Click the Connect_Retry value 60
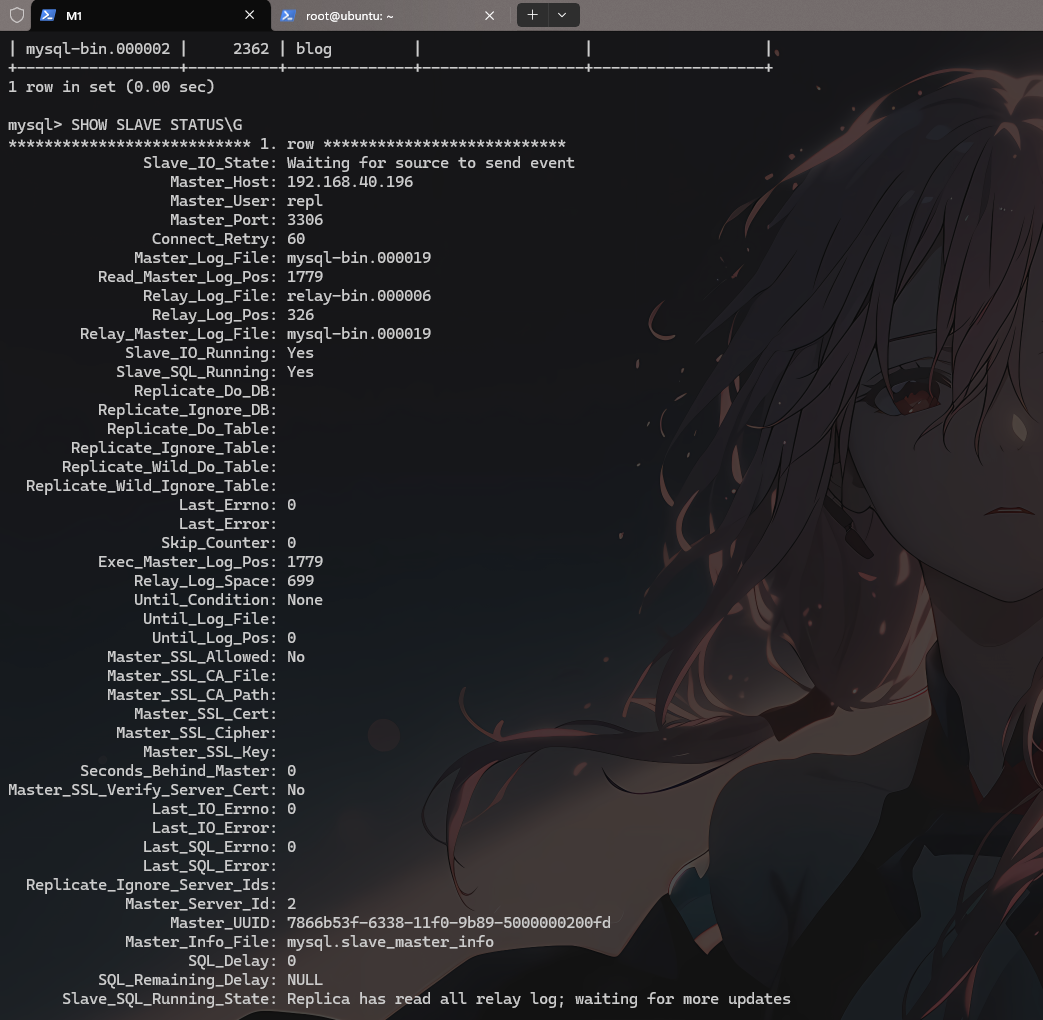Screen dimensions: 1043x1020 (x=296, y=239)
